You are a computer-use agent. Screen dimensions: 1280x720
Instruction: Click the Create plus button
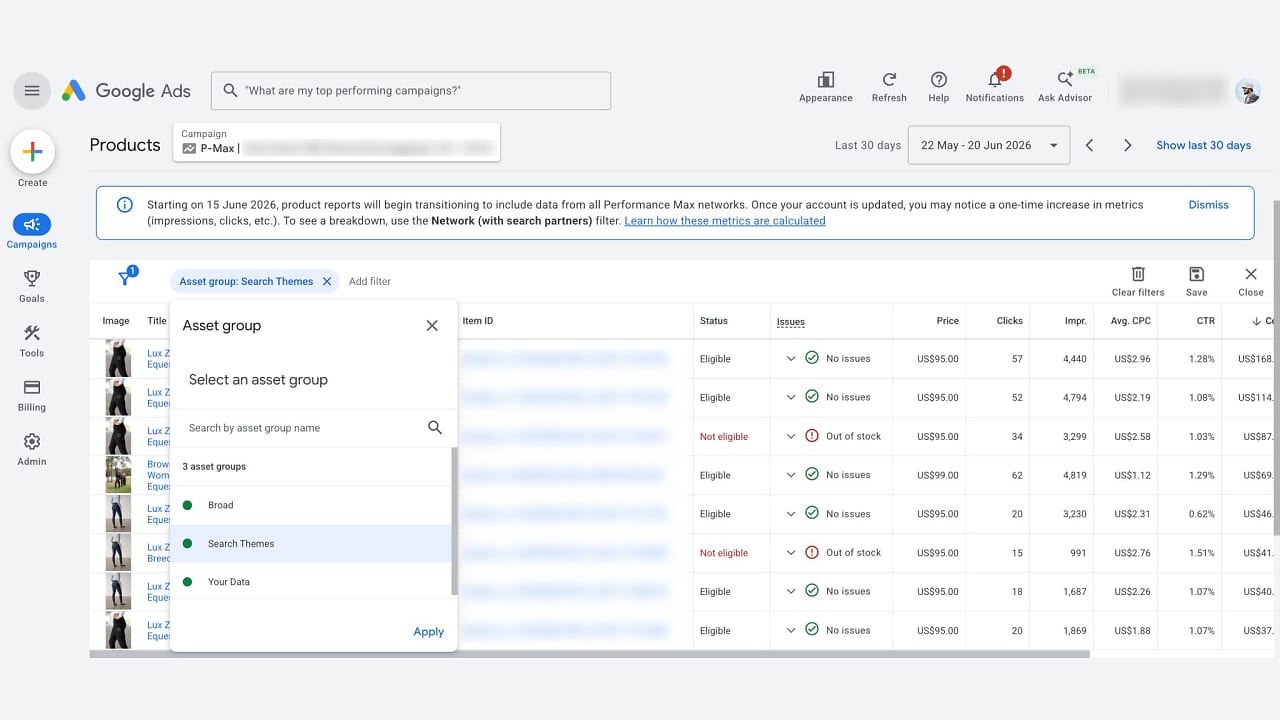(32, 152)
